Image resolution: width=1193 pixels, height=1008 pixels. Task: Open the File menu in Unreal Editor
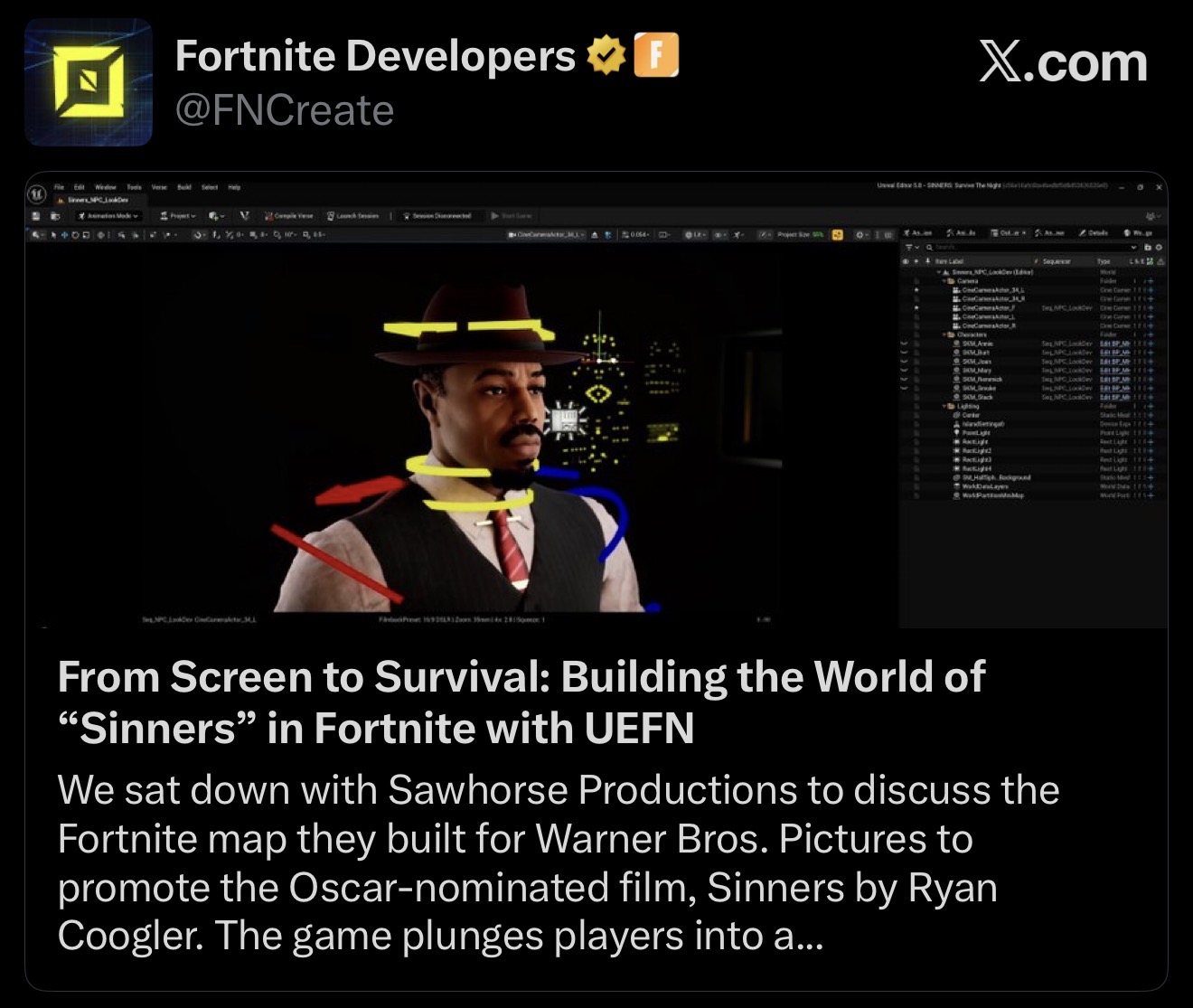(59, 187)
